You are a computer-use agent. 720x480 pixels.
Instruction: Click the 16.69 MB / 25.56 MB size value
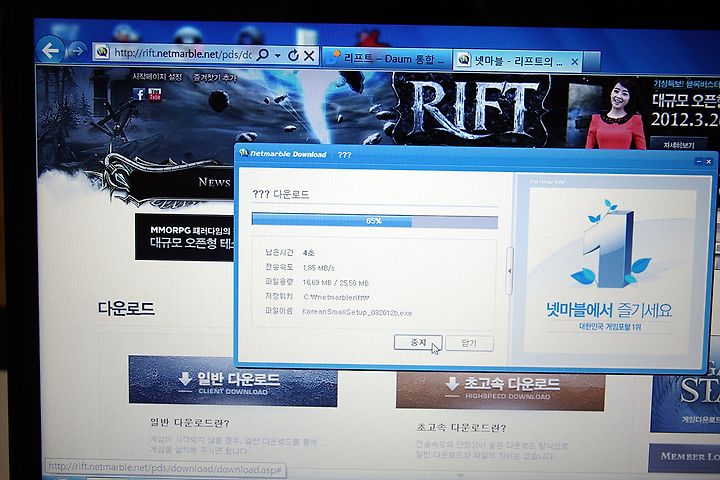[x=336, y=282]
